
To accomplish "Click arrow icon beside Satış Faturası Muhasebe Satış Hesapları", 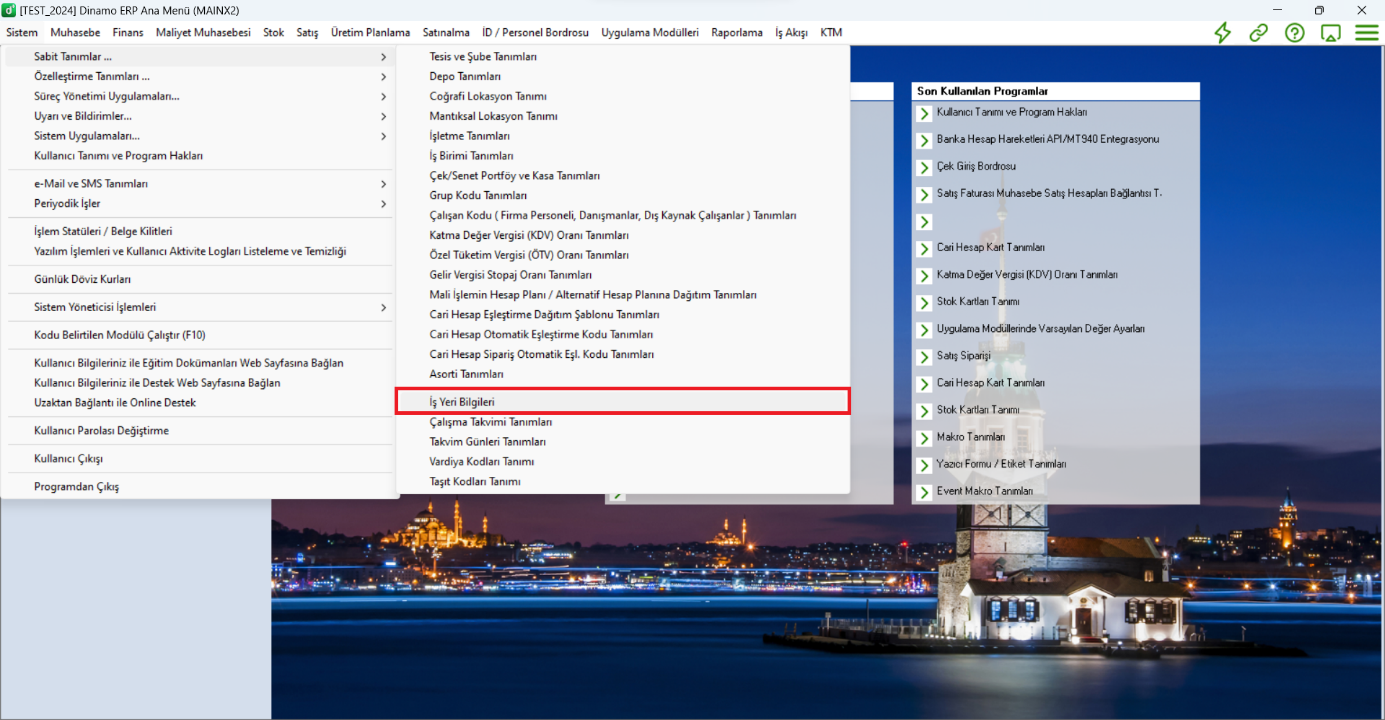I will [924, 194].
